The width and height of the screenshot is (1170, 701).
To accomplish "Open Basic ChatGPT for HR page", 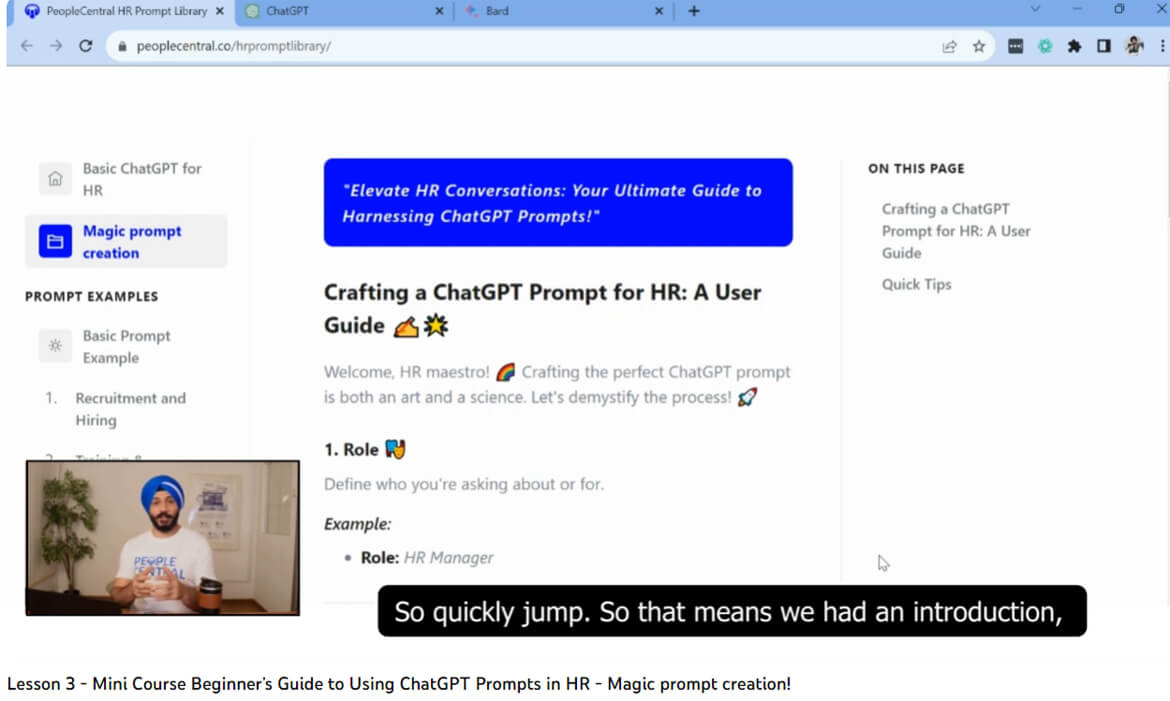I will [x=142, y=179].
